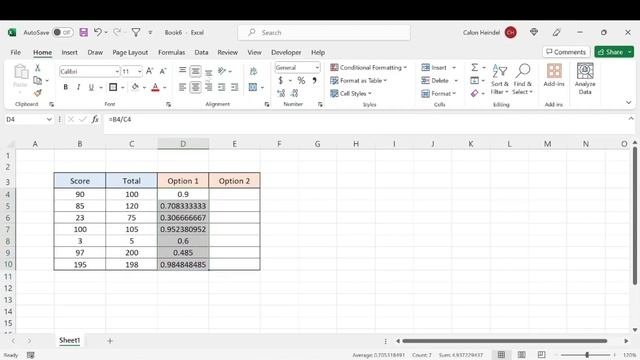Click the Comments button
The image size is (640, 360).
click(x=566, y=52)
